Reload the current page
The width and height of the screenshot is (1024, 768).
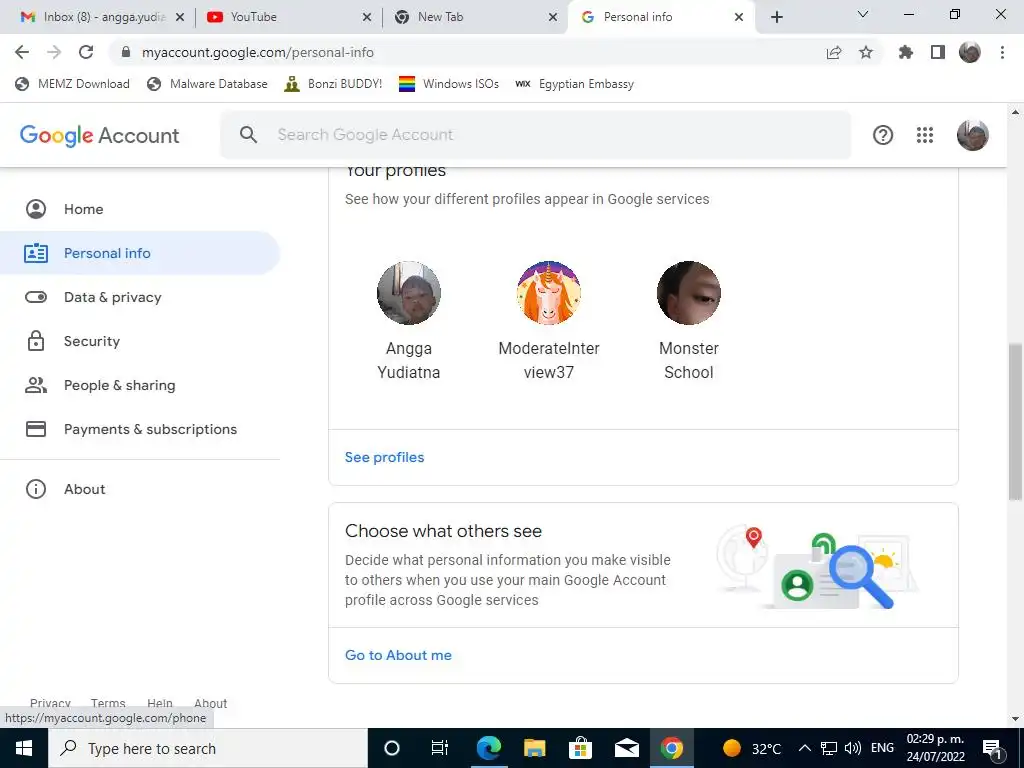(x=86, y=52)
